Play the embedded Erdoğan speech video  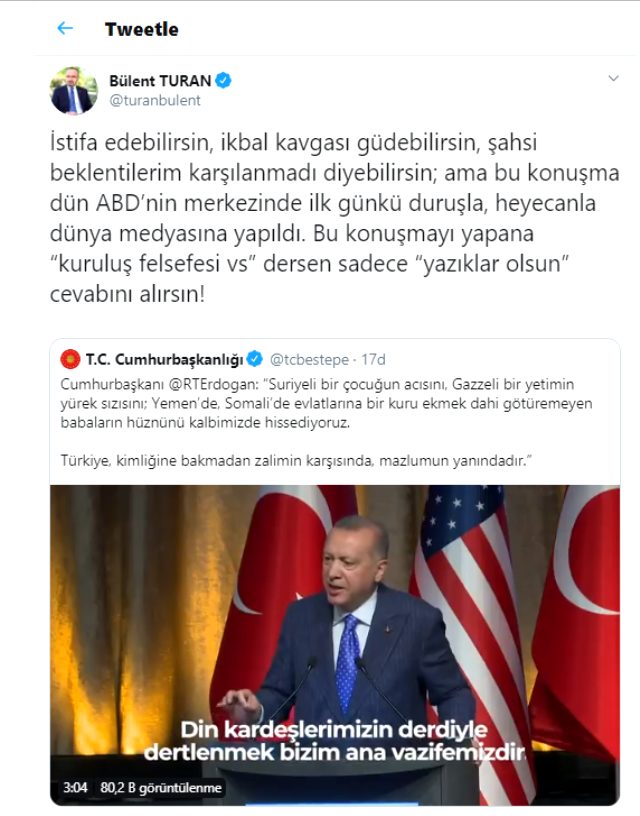click(335, 645)
